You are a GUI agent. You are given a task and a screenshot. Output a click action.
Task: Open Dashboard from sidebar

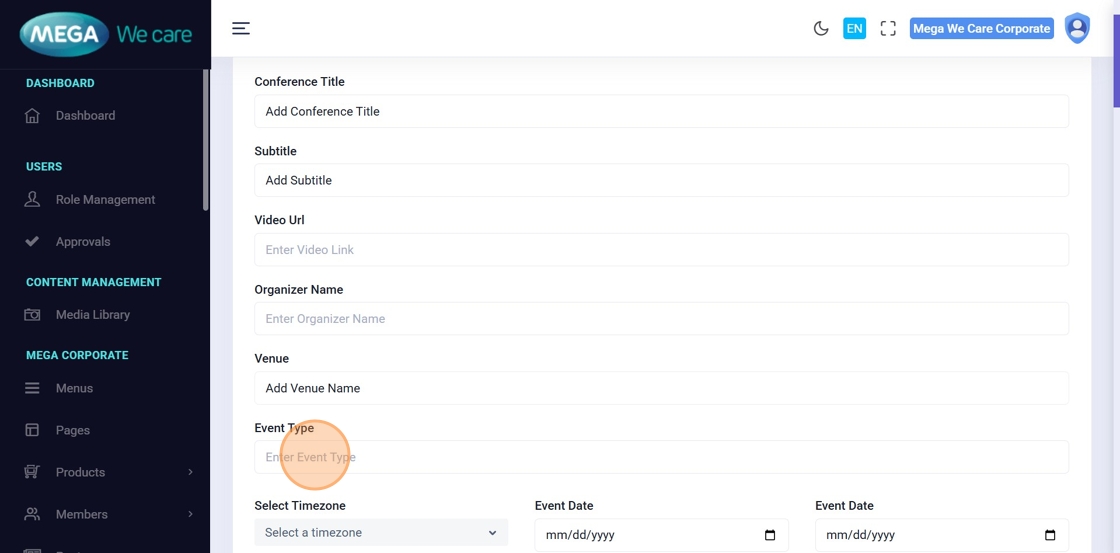[85, 116]
